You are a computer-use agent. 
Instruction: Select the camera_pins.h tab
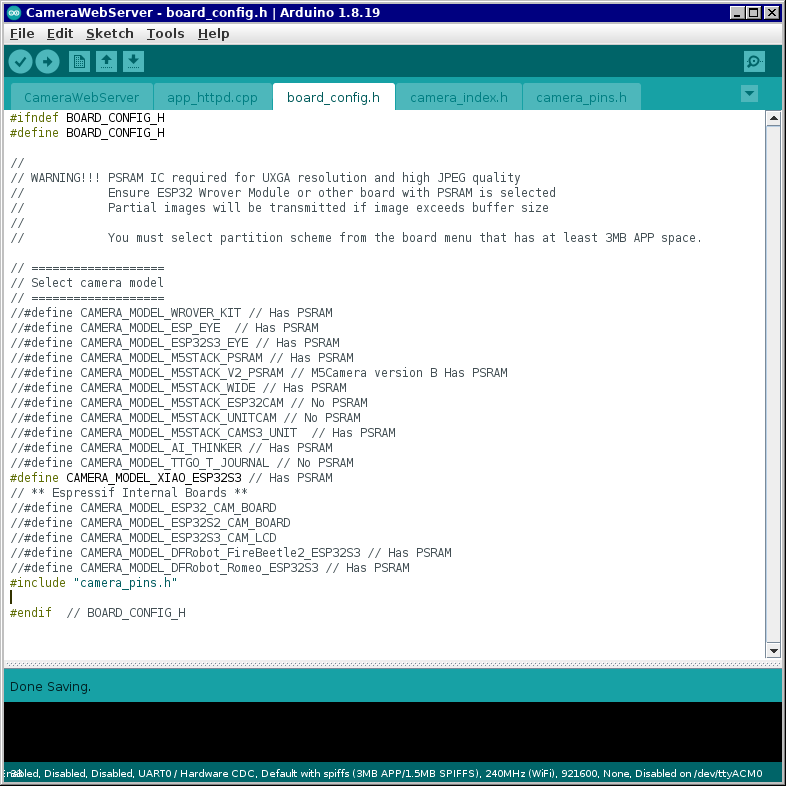click(581, 98)
